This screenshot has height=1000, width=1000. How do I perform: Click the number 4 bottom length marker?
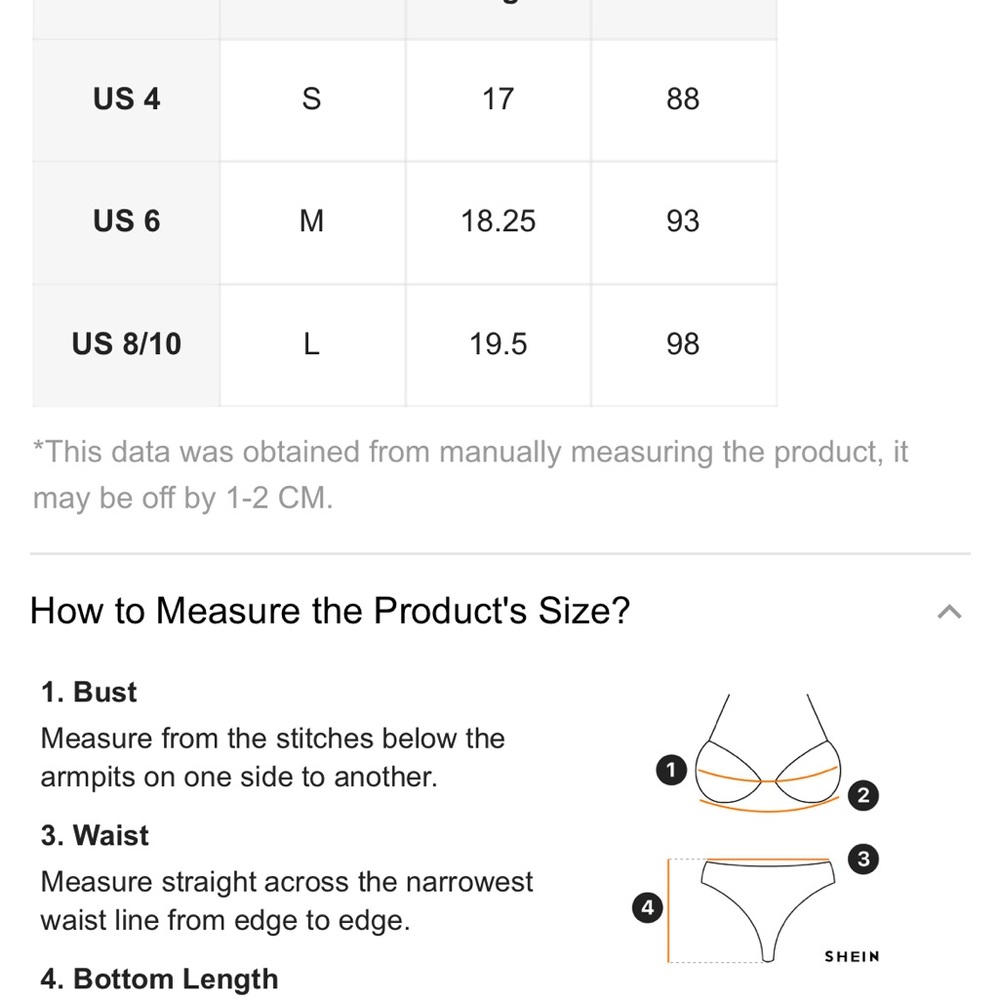647,907
